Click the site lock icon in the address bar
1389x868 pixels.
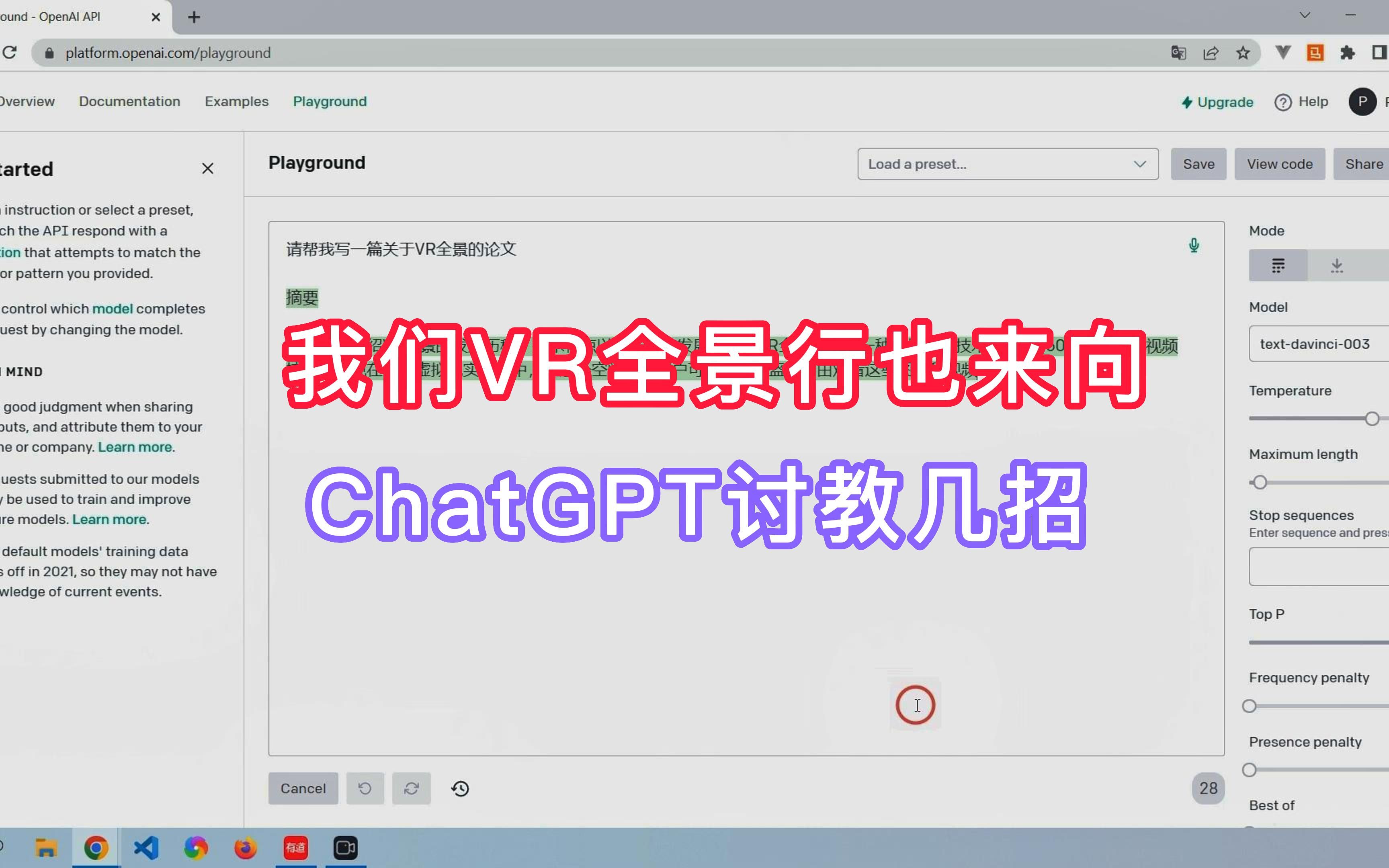click(x=49, y=53)
